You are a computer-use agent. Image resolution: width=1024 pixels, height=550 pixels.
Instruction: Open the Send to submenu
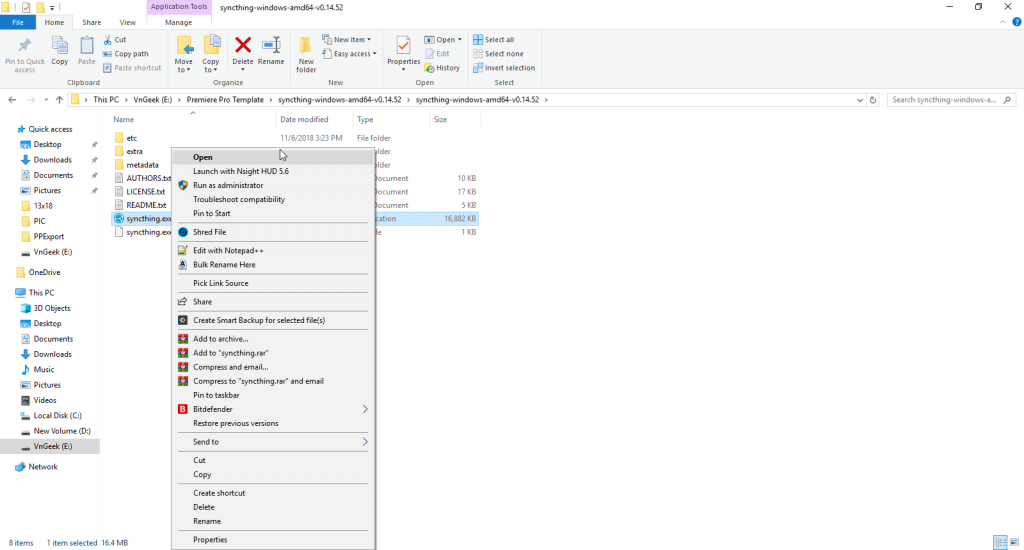coord(273,442)
